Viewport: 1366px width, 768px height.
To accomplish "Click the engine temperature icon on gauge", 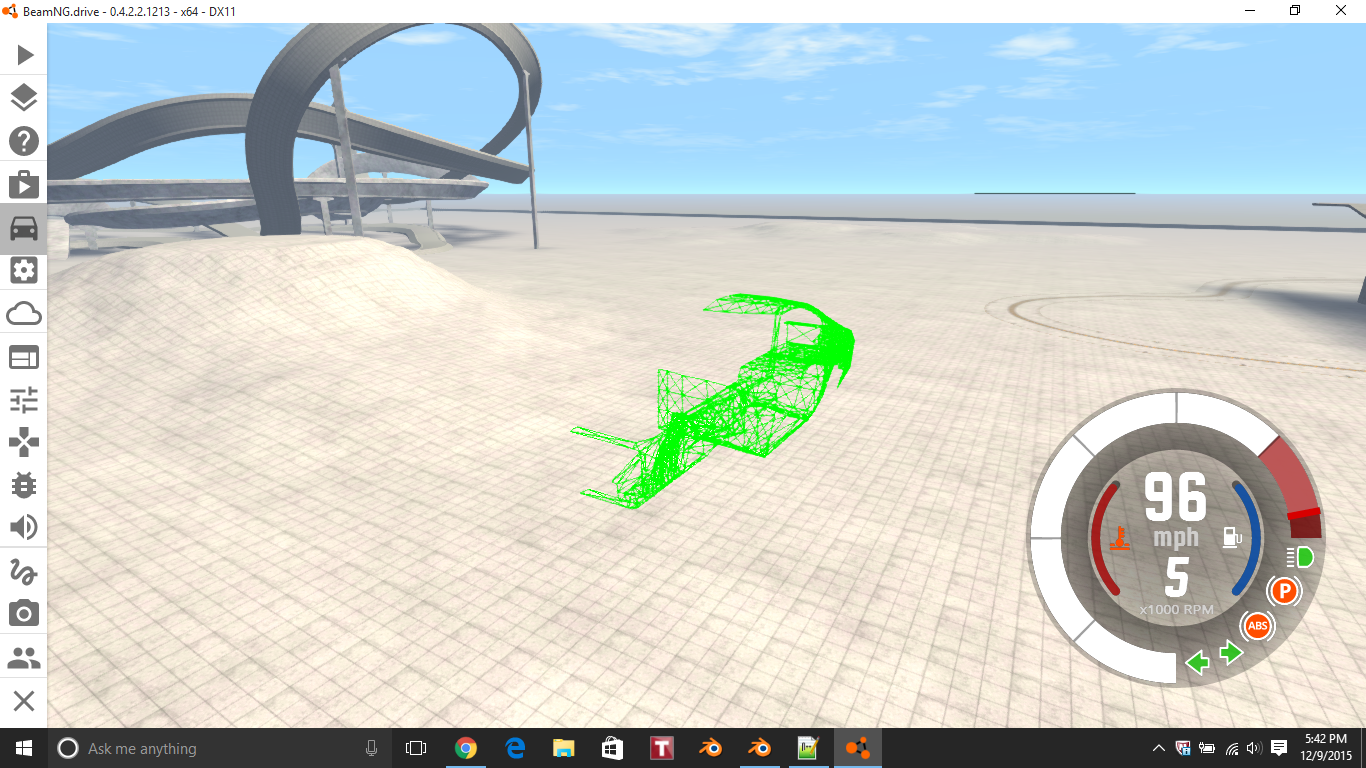I will tap(1122, 537).
